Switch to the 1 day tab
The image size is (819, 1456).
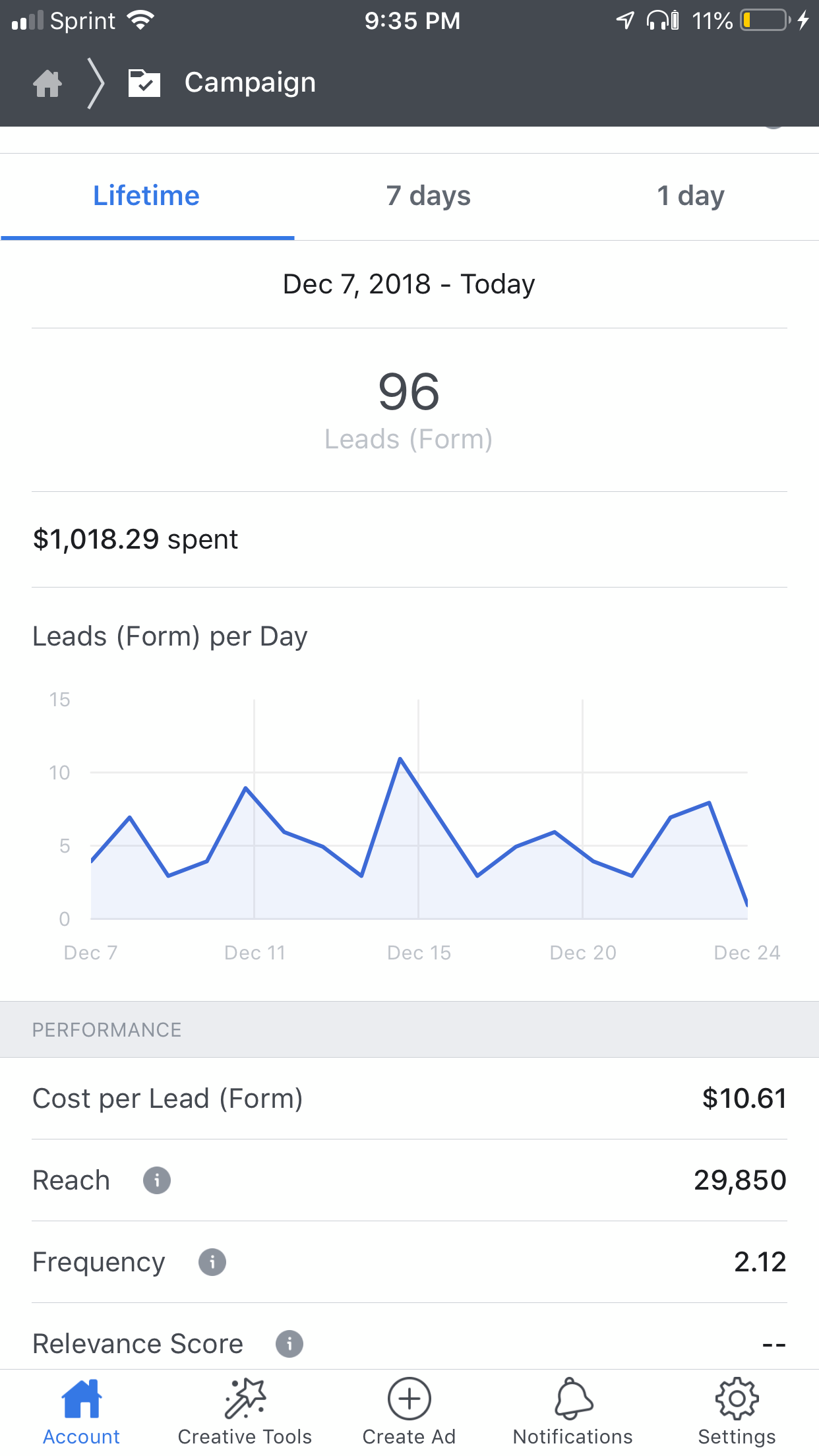pos(690,197)
